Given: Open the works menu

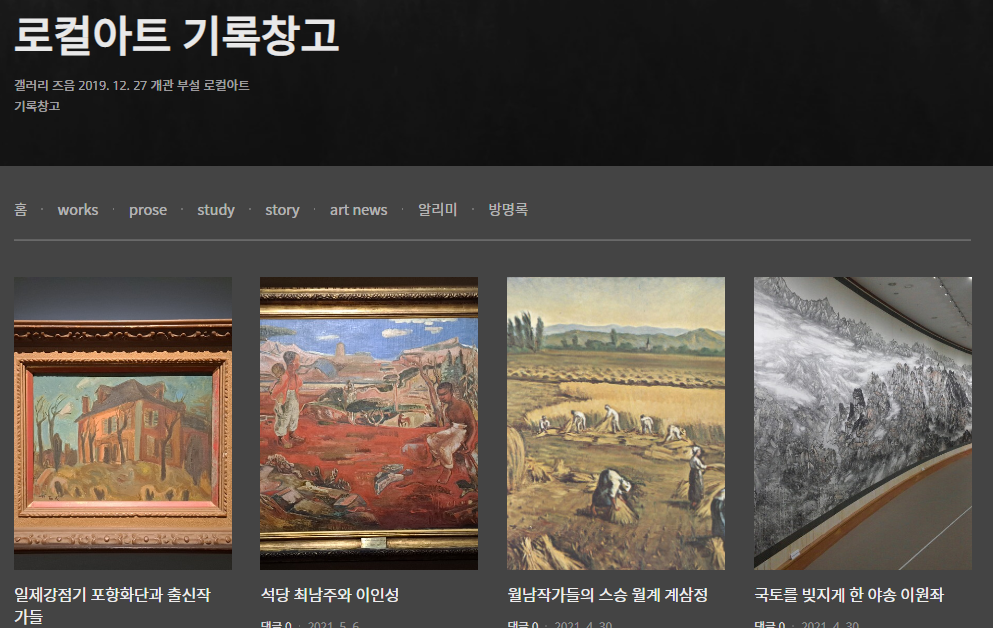Looking at the screenshot, I should pos(78,210).
